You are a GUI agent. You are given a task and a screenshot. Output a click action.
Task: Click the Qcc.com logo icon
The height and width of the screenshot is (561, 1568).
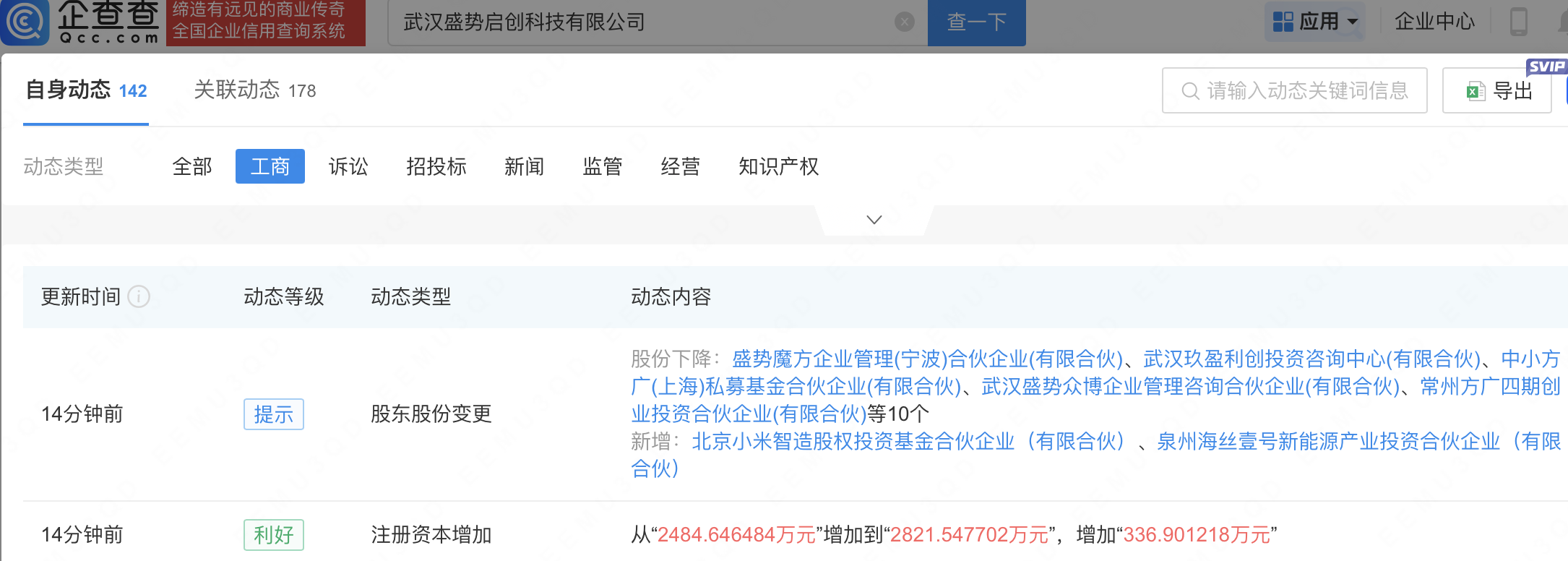point(25,22)
